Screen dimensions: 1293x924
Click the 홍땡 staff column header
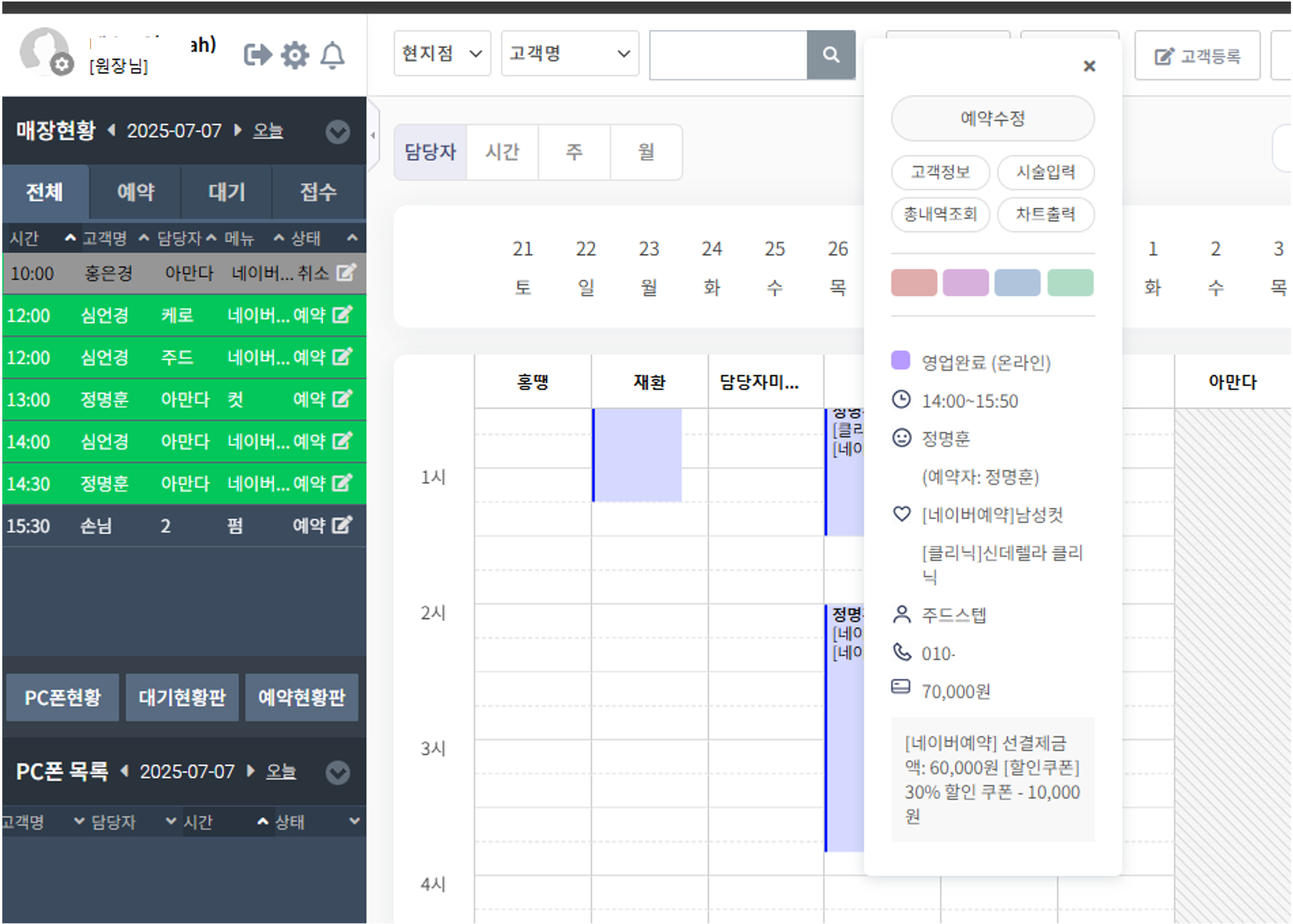pos(532,382)
